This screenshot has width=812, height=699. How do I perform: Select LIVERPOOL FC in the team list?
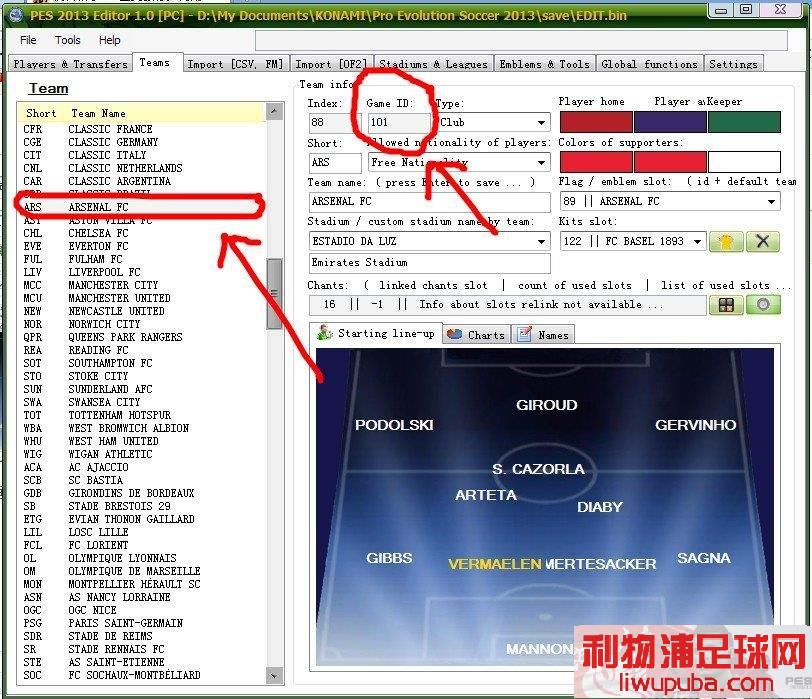140,272
